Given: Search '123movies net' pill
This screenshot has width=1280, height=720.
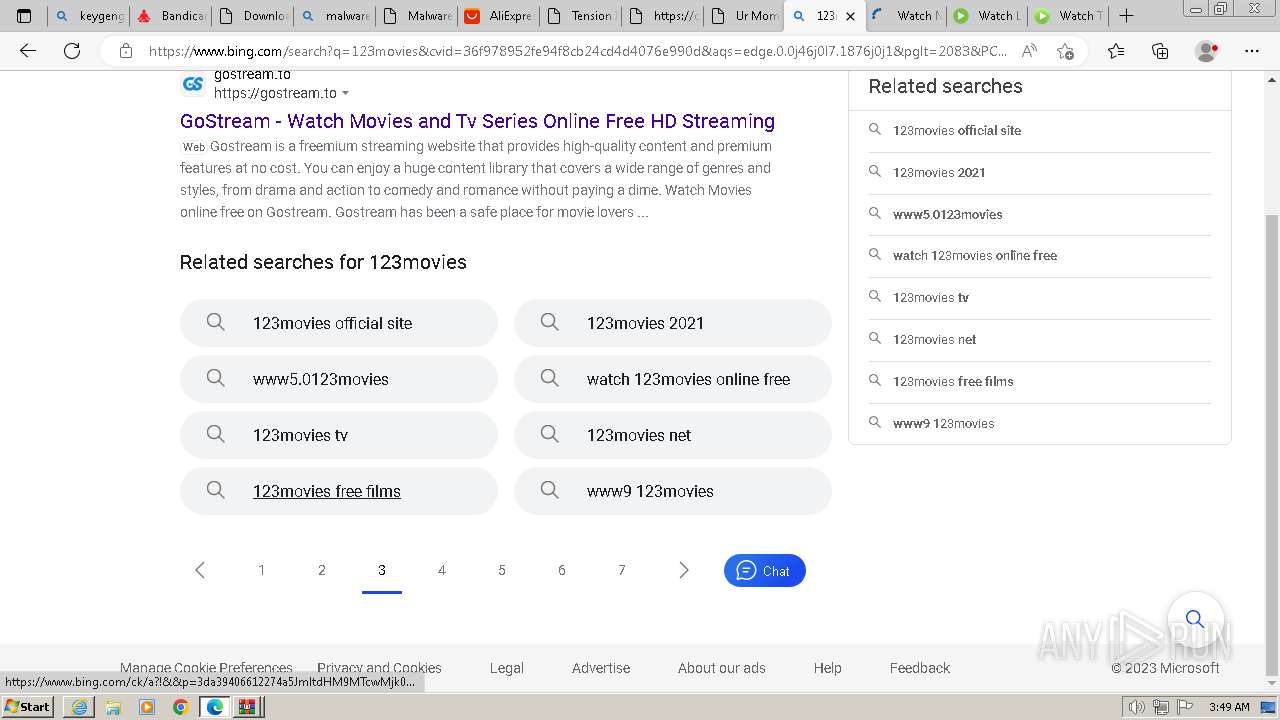Looking at the screenshot, I should 673,435.
